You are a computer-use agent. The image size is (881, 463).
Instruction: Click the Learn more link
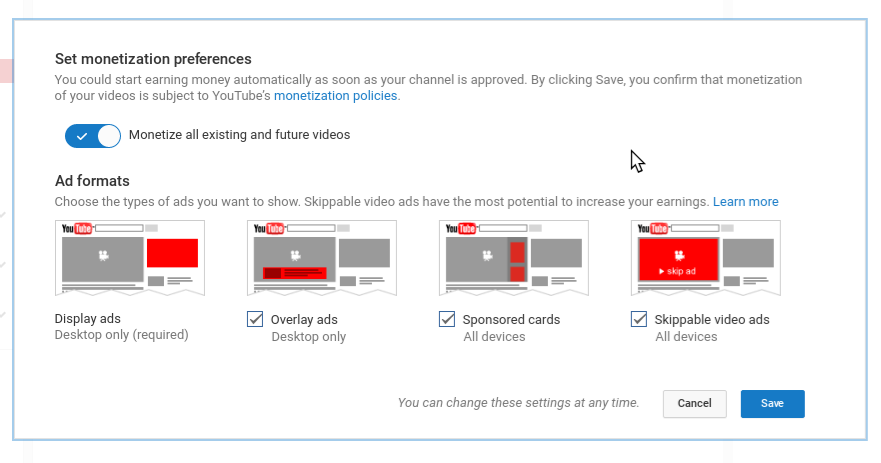pyautogui.click(x=745, y=202)
